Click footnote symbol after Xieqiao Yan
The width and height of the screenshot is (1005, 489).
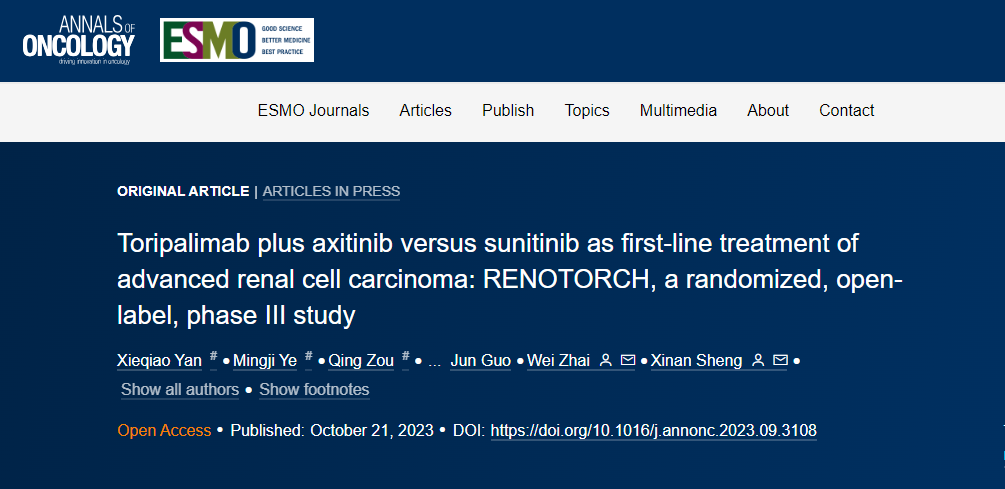(213, 357)
